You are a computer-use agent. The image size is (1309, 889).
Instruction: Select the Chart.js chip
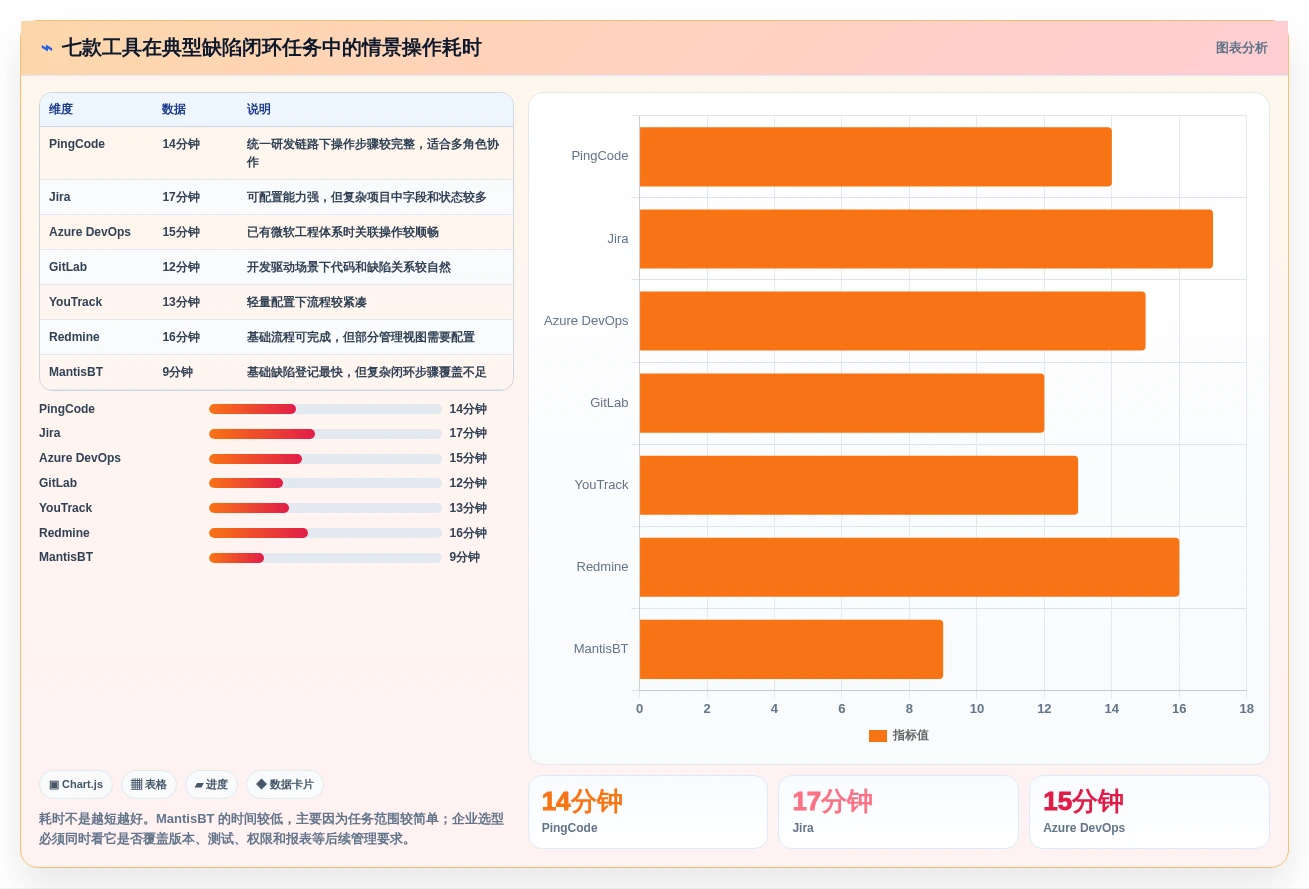click(x=76, y=785)
